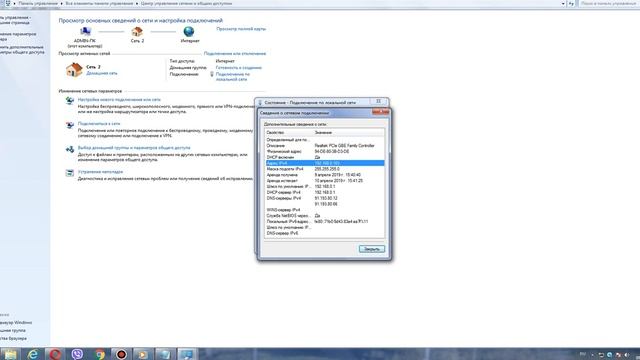640x360 pixels.
Task: Launch Internet Explorer from the taskbar
Action: click(33, 354)
